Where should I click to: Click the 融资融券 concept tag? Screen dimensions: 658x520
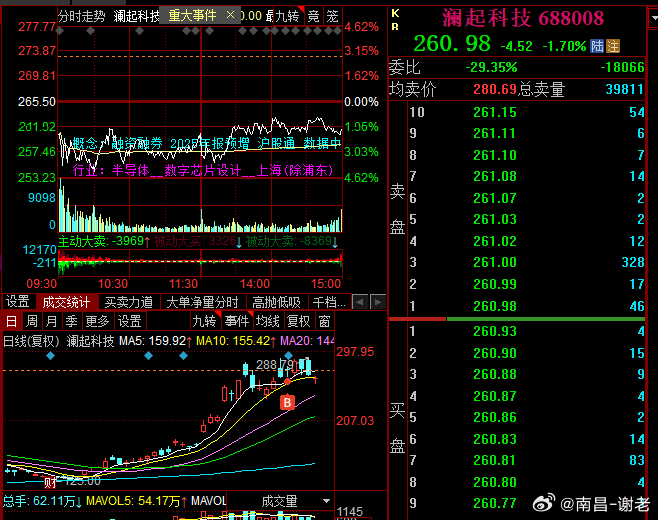tap(137, 144)
